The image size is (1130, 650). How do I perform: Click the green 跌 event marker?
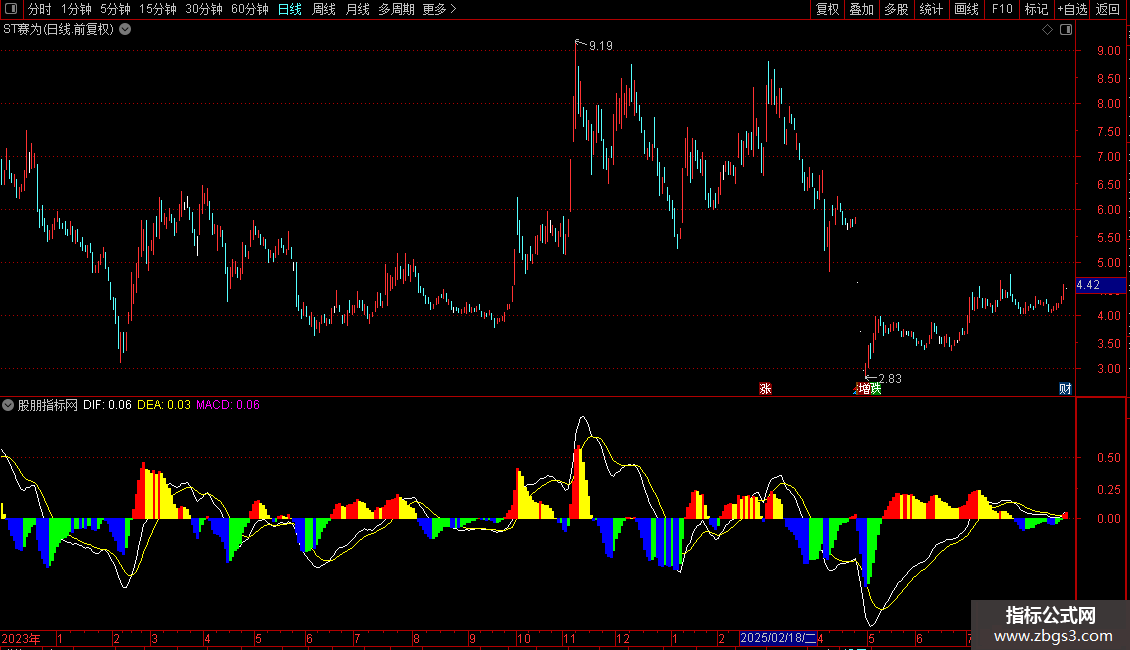click(876, 389)
